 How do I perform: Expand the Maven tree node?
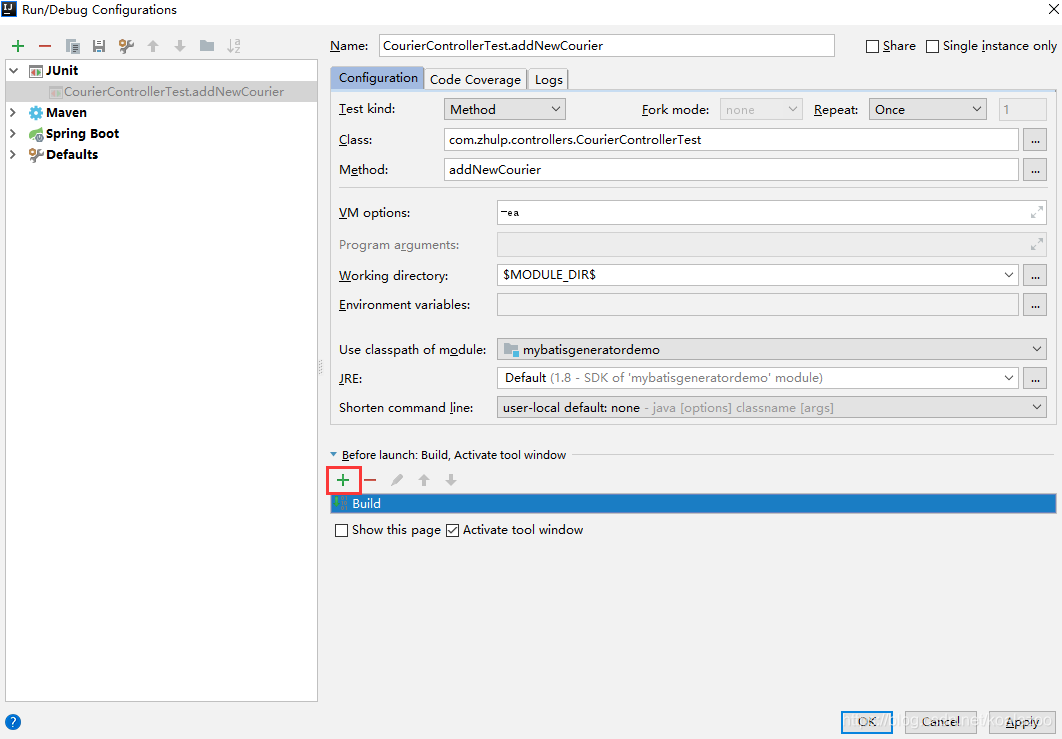13,112
